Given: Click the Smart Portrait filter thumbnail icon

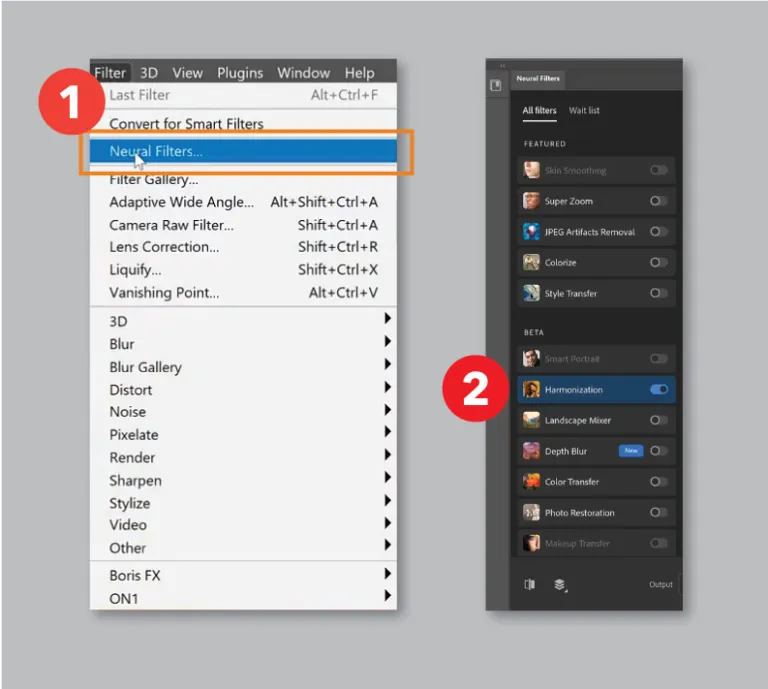Looking at the screenshot, I should 531,358.
